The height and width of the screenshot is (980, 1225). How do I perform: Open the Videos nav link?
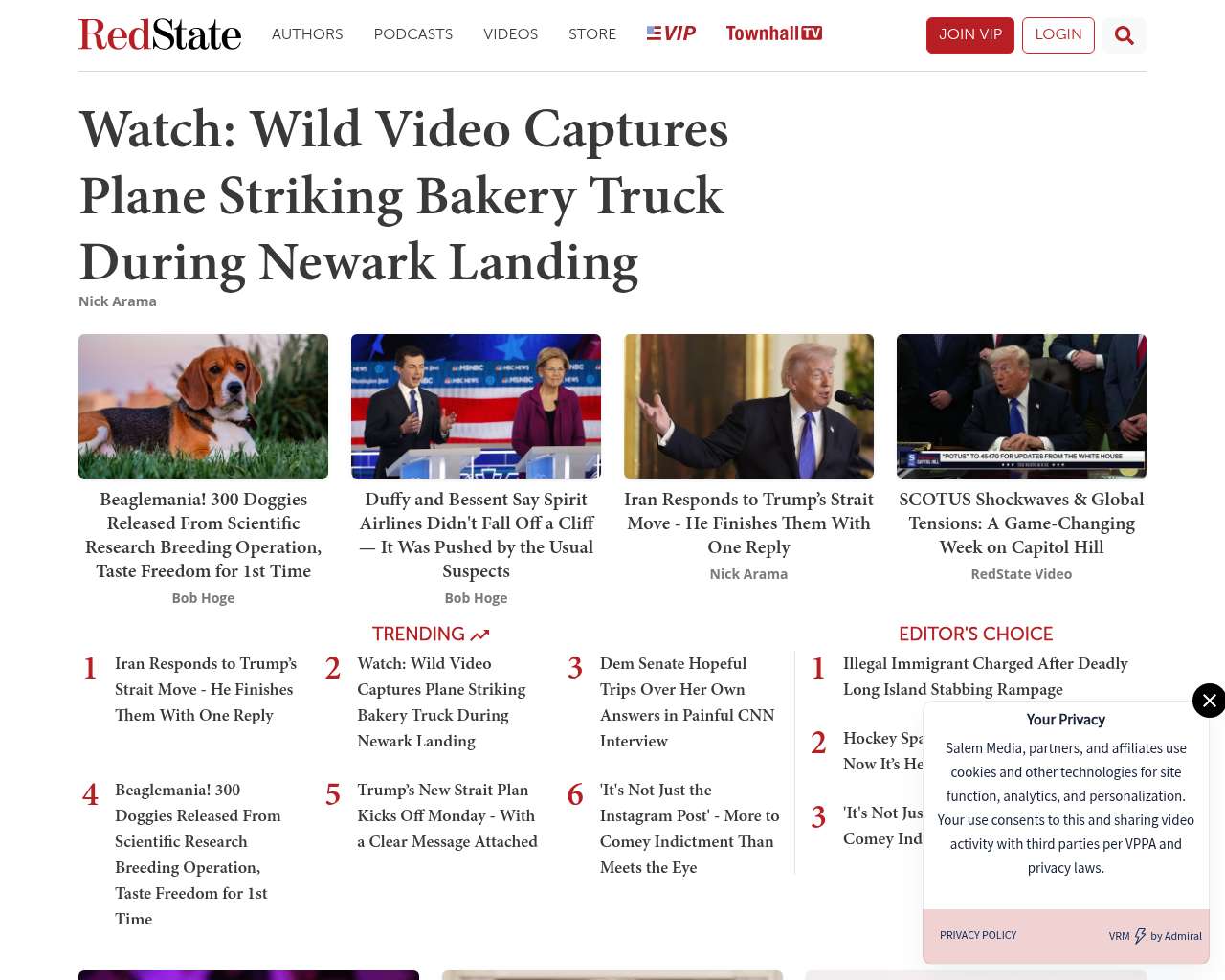click(510, 34)
